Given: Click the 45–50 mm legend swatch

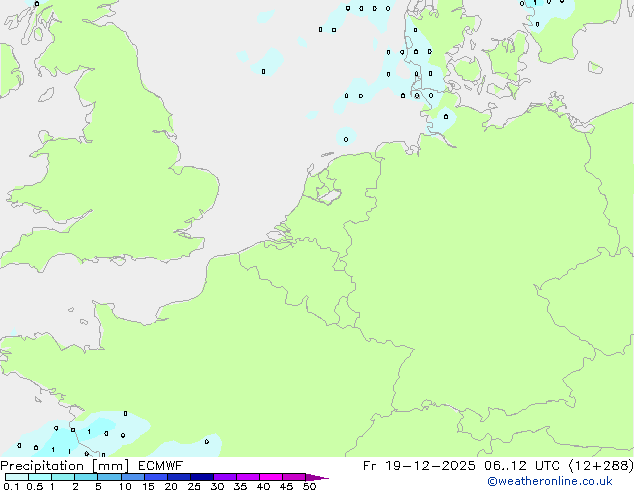Looking at the screenshot, I should point(294,477).
